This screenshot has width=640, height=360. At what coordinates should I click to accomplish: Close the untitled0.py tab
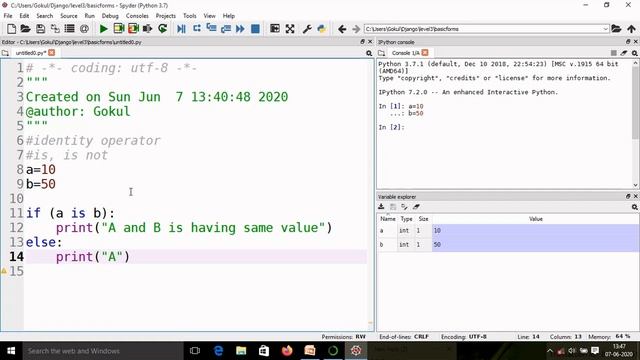(x=51, y=53)
